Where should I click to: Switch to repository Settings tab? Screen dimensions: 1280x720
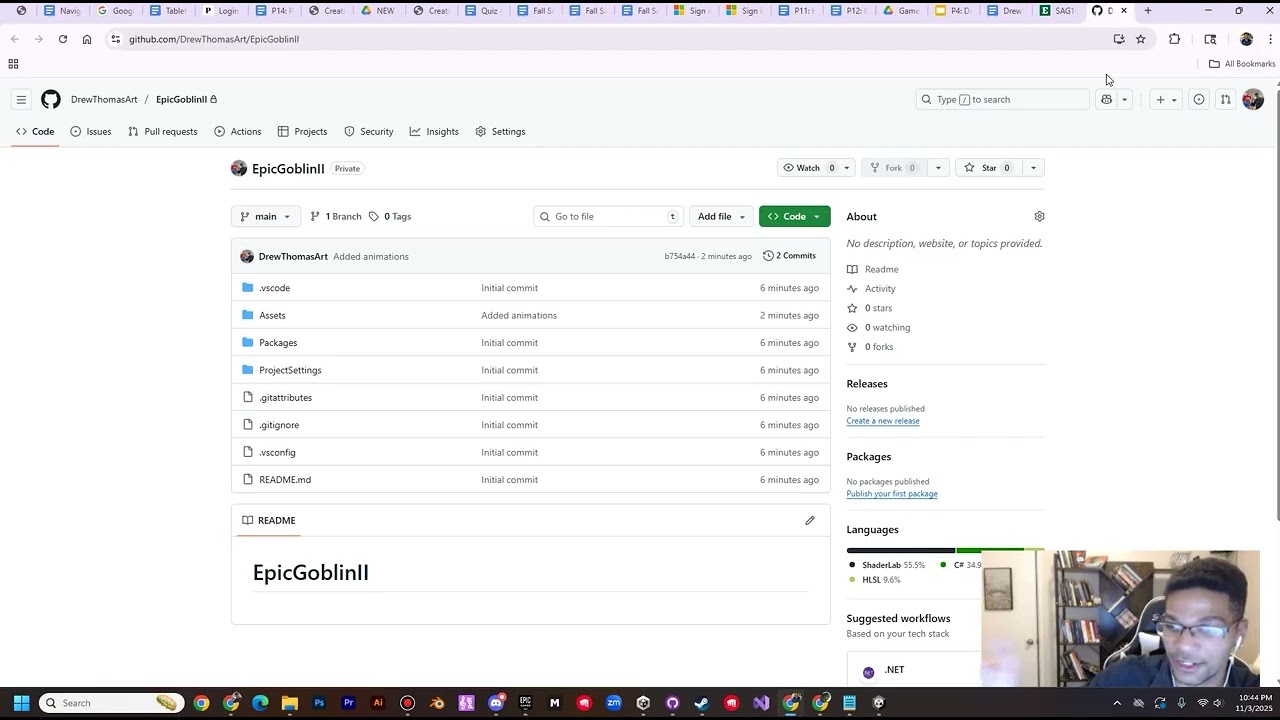[500, 131]
